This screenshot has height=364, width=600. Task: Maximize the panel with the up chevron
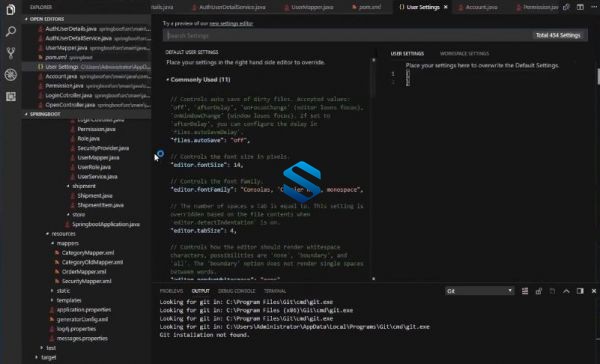(x=566, y=291)
